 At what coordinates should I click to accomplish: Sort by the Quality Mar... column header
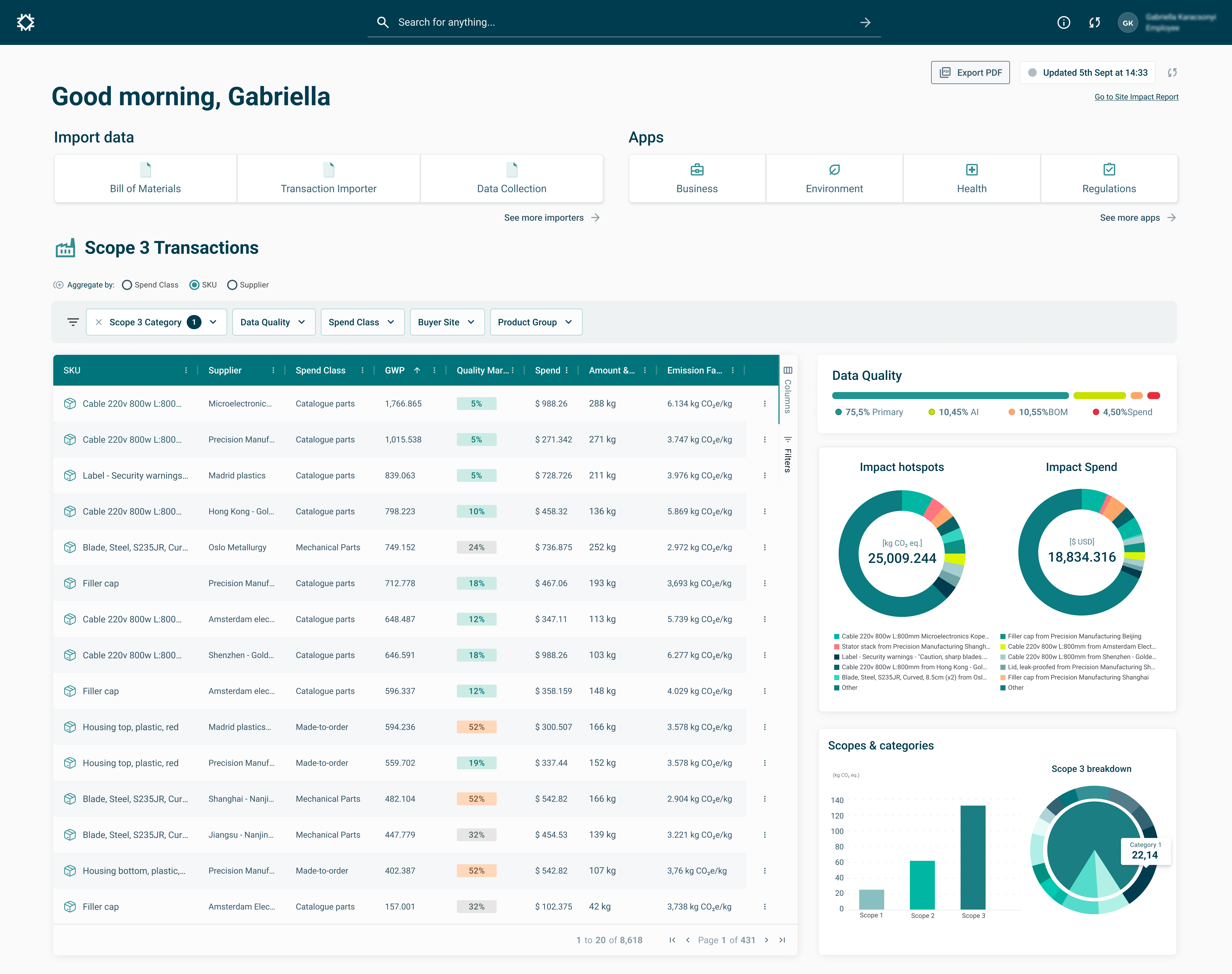coord(483,371)
